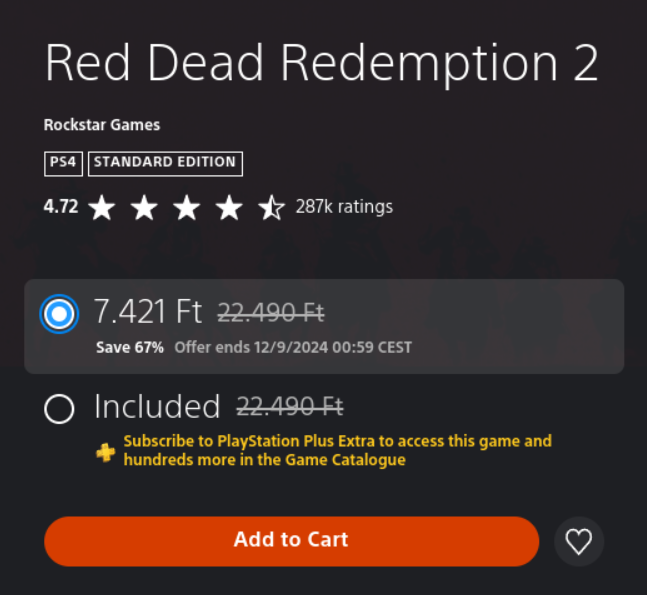Click the third rating star
647x595 pixels.
pyautogui.click(x=187, y=208)
